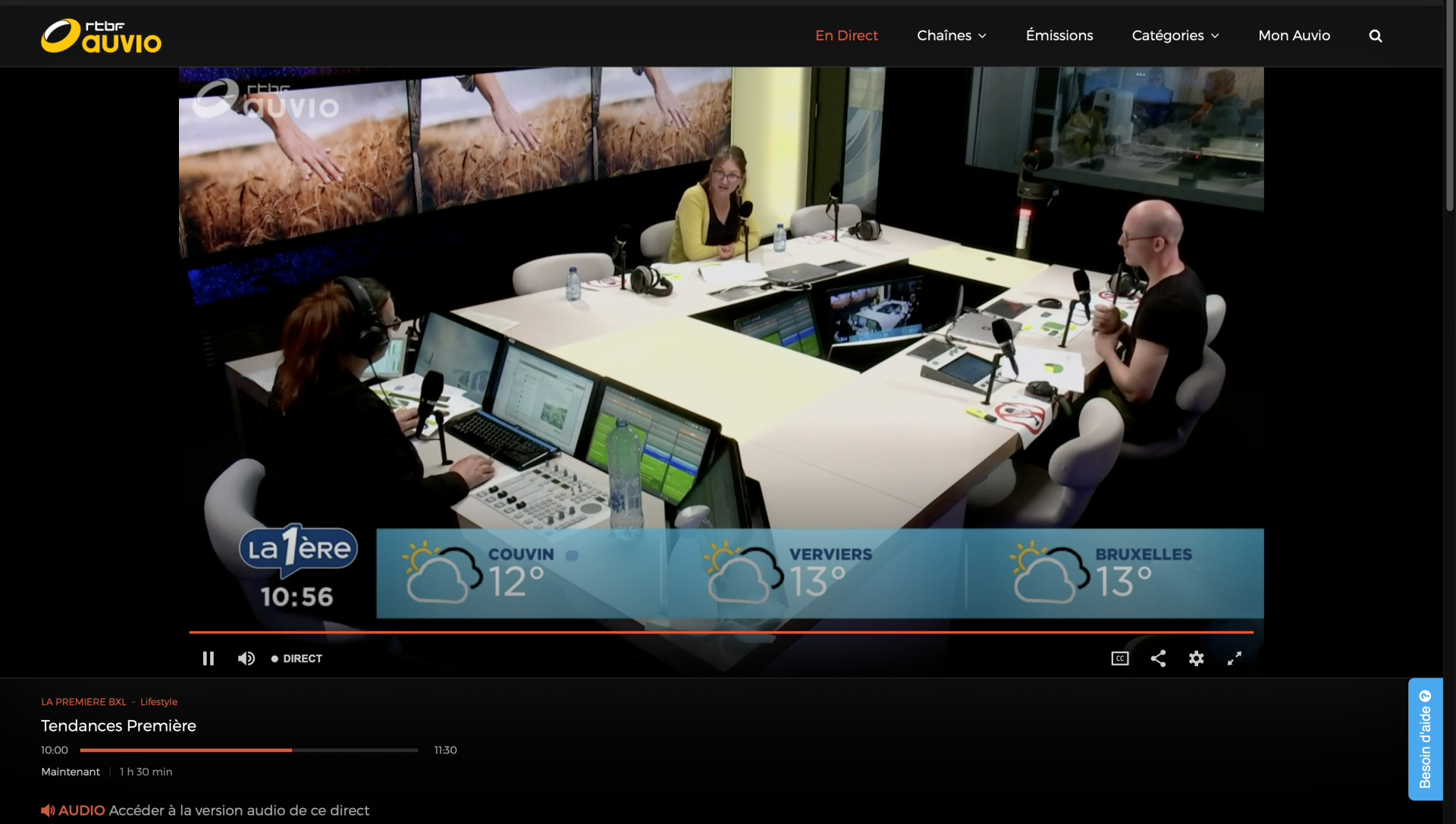Expand the Catégories dropdown
The height and width of the screenshot is (824, 1456).
pos(1175,36)
